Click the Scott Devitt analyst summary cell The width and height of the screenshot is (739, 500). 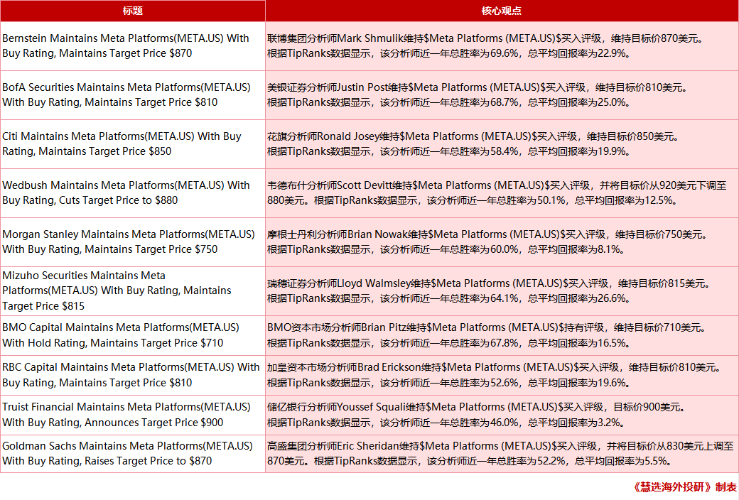tap(502, 193)
